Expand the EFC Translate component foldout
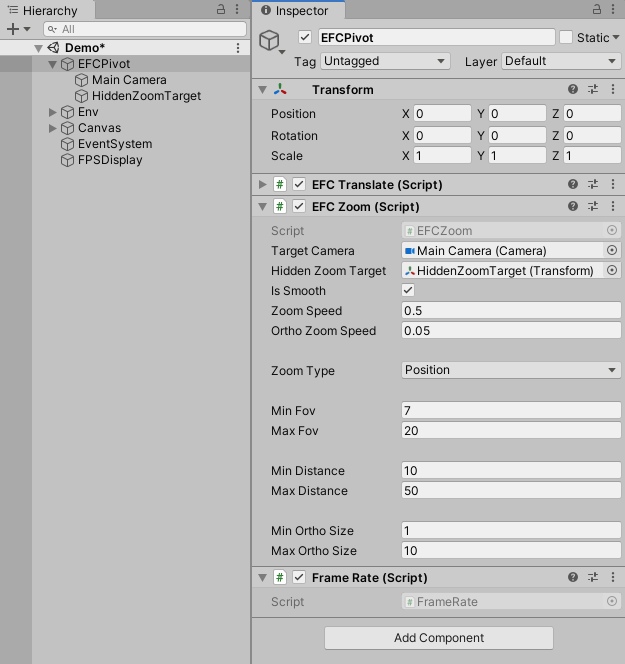 (x=263, y=184)
